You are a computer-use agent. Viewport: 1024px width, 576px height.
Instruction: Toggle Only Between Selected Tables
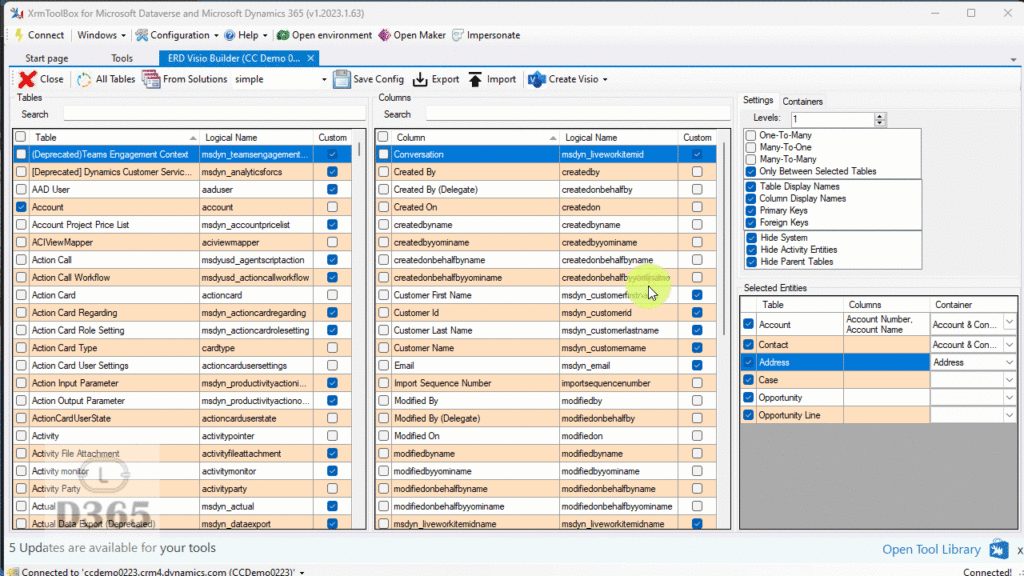(x=750, y=171)
